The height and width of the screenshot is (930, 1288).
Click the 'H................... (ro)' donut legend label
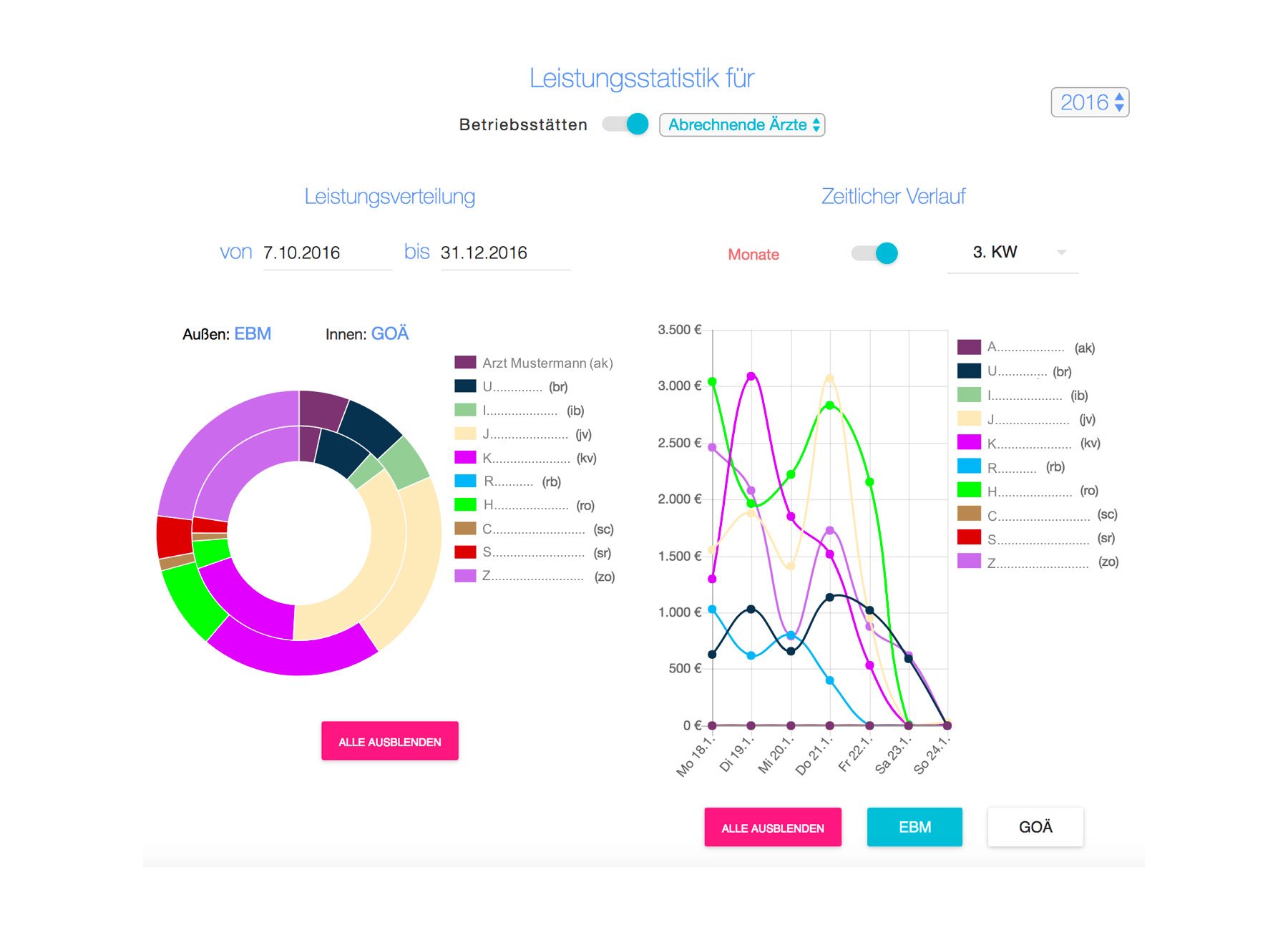(539, 505)
